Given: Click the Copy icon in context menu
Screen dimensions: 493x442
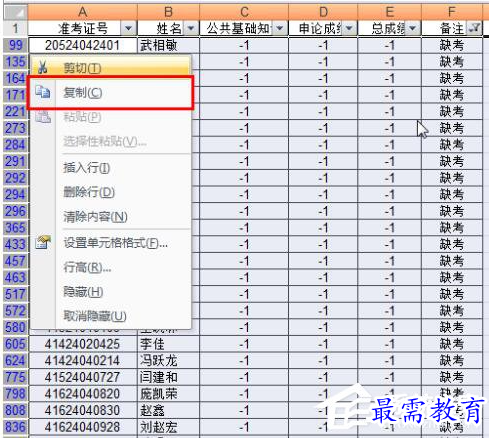Looking at the screenshot, I should pos(43,92).
